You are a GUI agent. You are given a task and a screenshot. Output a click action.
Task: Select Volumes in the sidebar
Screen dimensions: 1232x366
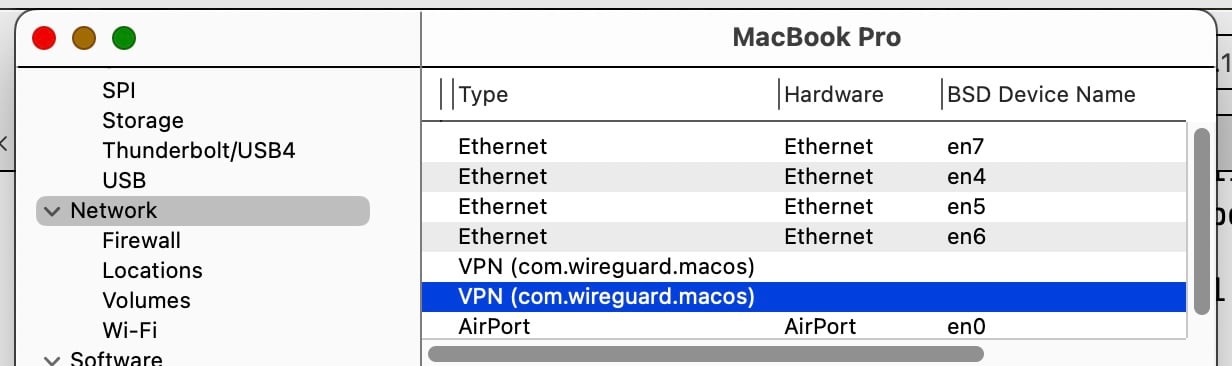click(146, 301)
